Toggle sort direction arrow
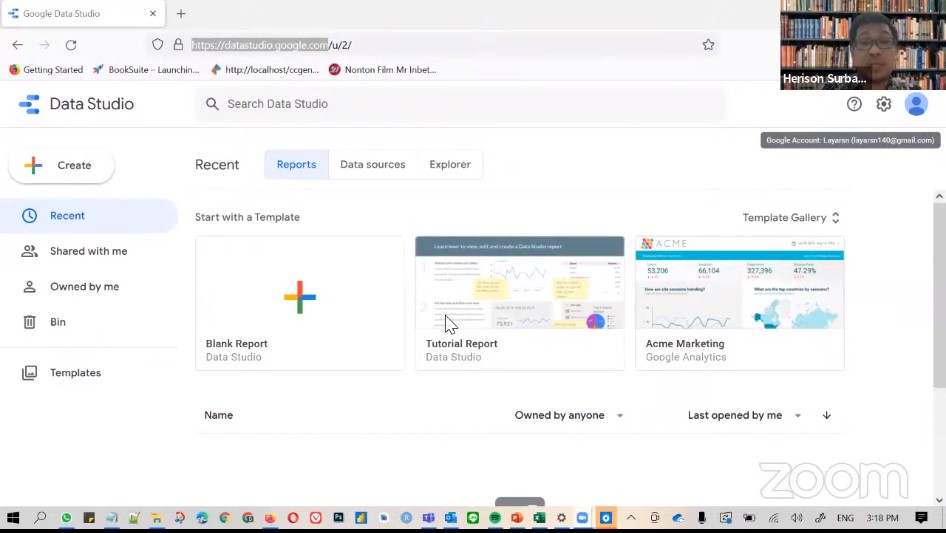The image size is (946, 533). pyautogui.click(x=827, y=415)
